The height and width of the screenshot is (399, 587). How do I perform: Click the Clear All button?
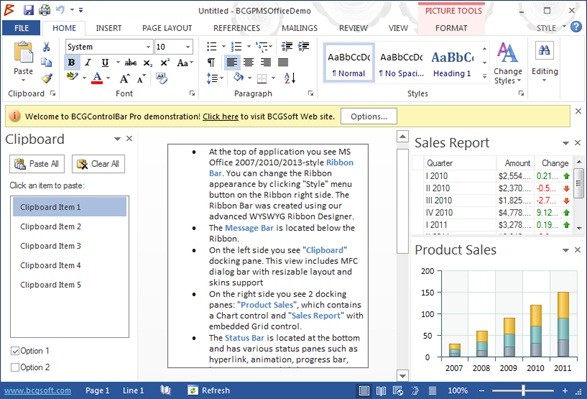[98, 164]
